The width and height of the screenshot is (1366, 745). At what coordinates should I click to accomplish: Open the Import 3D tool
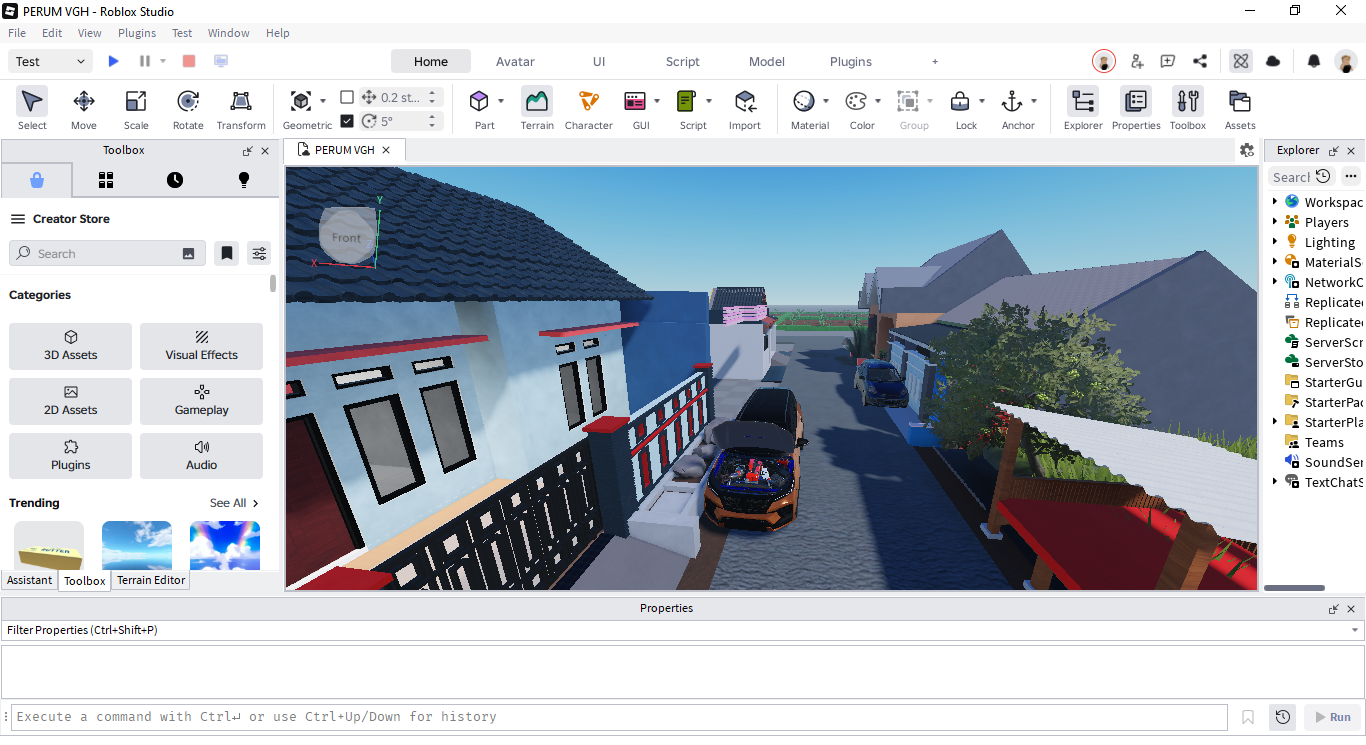tap(745, 109)
